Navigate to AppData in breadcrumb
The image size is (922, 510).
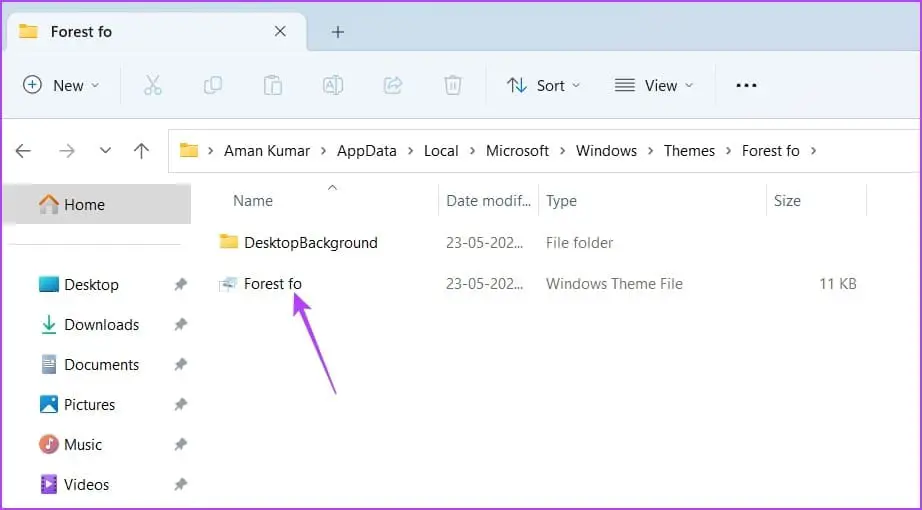click(367, 151)
